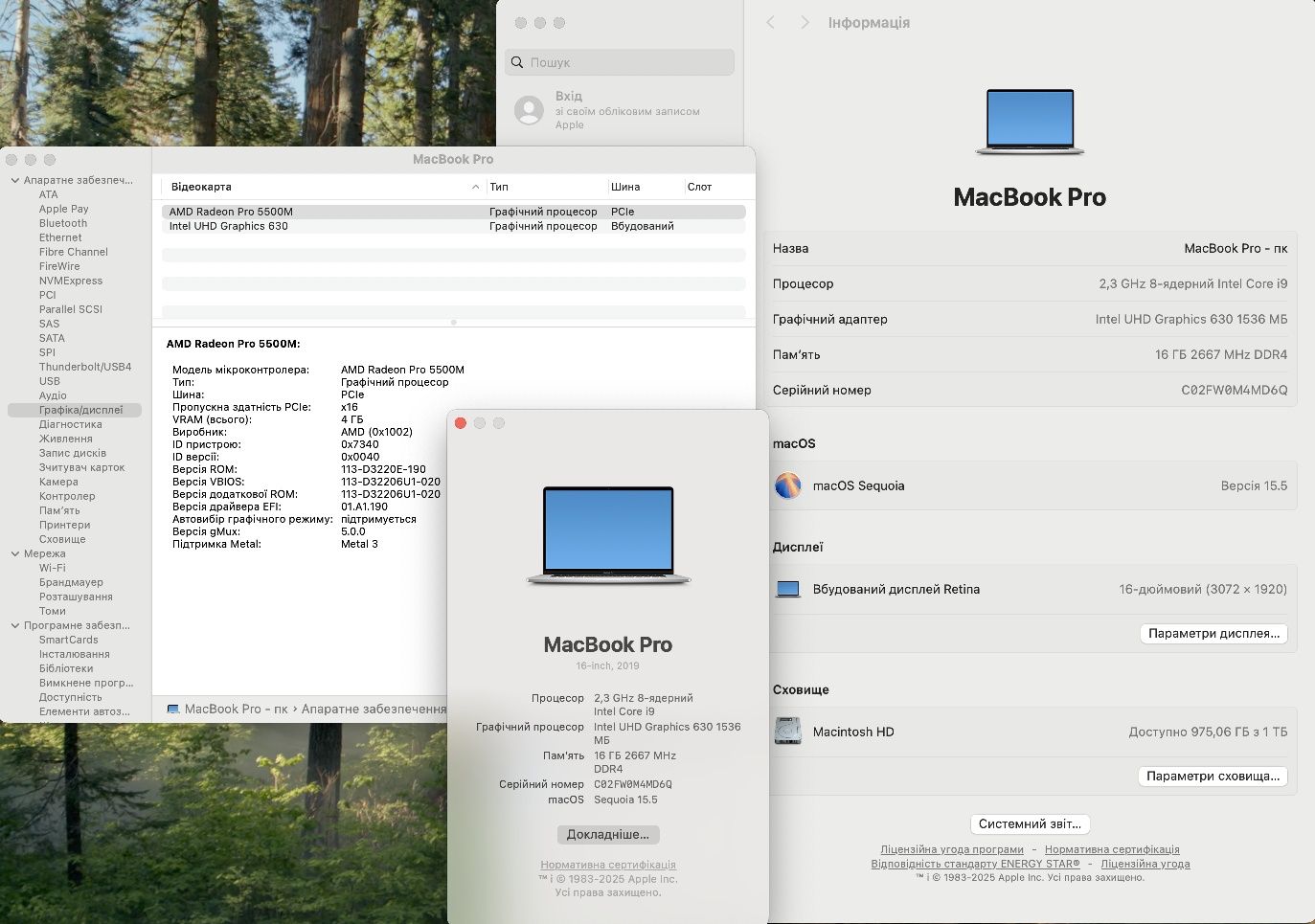Click the Докладніше… button
1315x924 pixels.
click(x=608, y=835)
